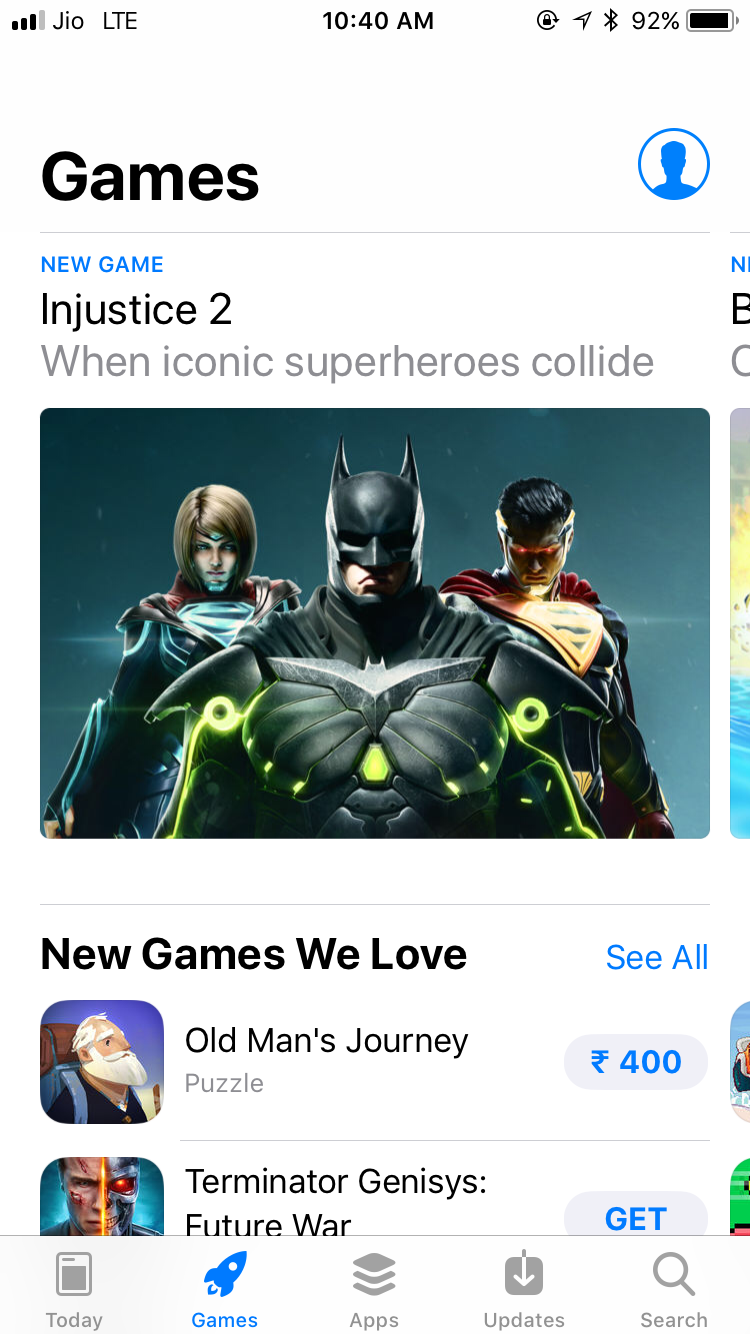
Task: Buy Old Man's Journey for ₹ 400
Action: 636,1062
